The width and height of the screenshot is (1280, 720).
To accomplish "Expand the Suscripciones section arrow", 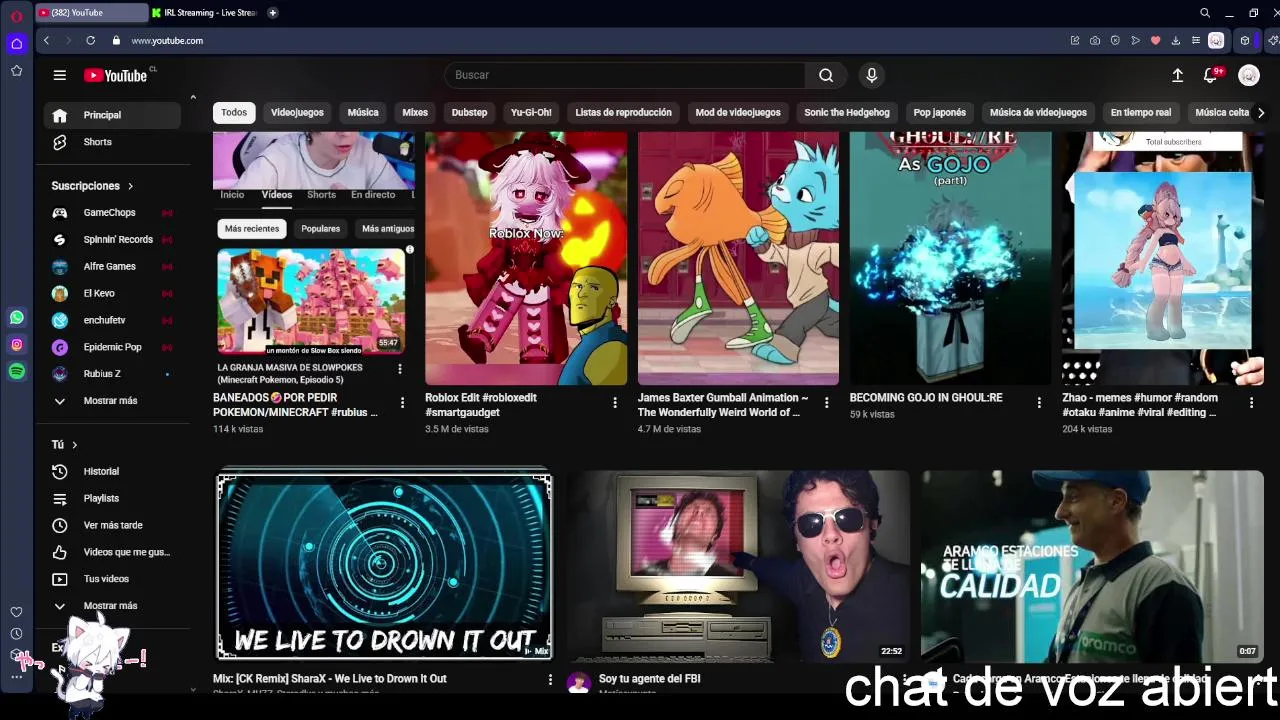I will pos(130,186).
